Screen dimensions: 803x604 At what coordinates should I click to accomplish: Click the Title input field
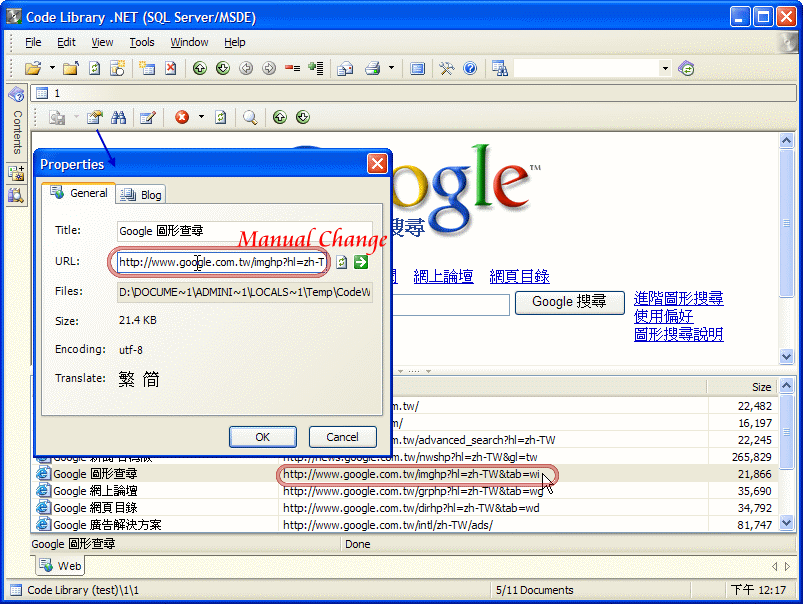[x=245, y=231]
